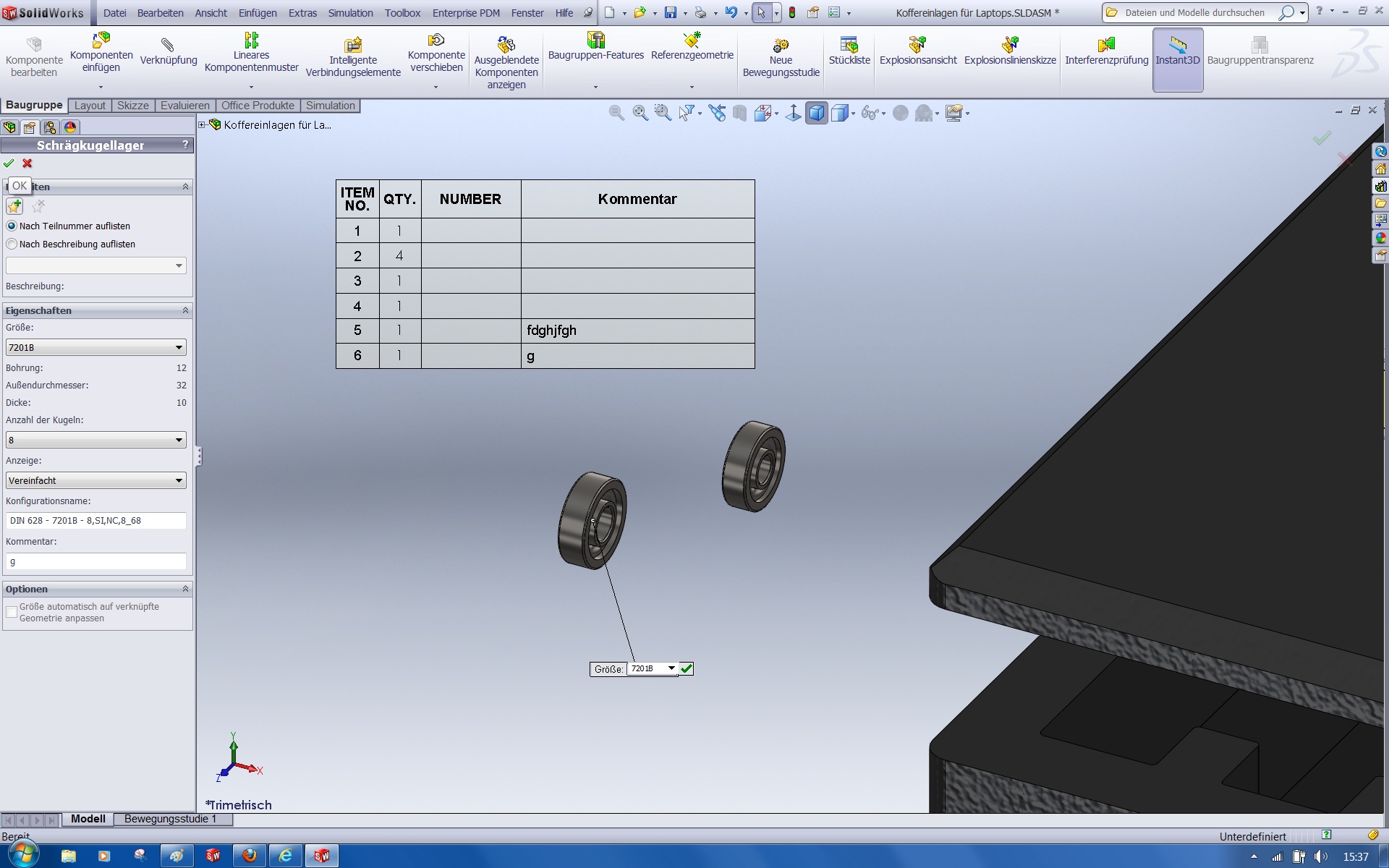Collapse the Eigenschaften section
This screenshot has width=1389, height=868.
coord(185,310)
